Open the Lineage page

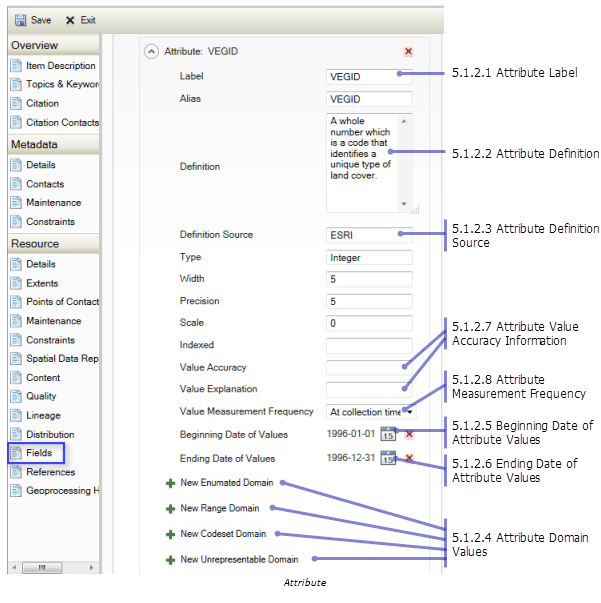[43, 415]
